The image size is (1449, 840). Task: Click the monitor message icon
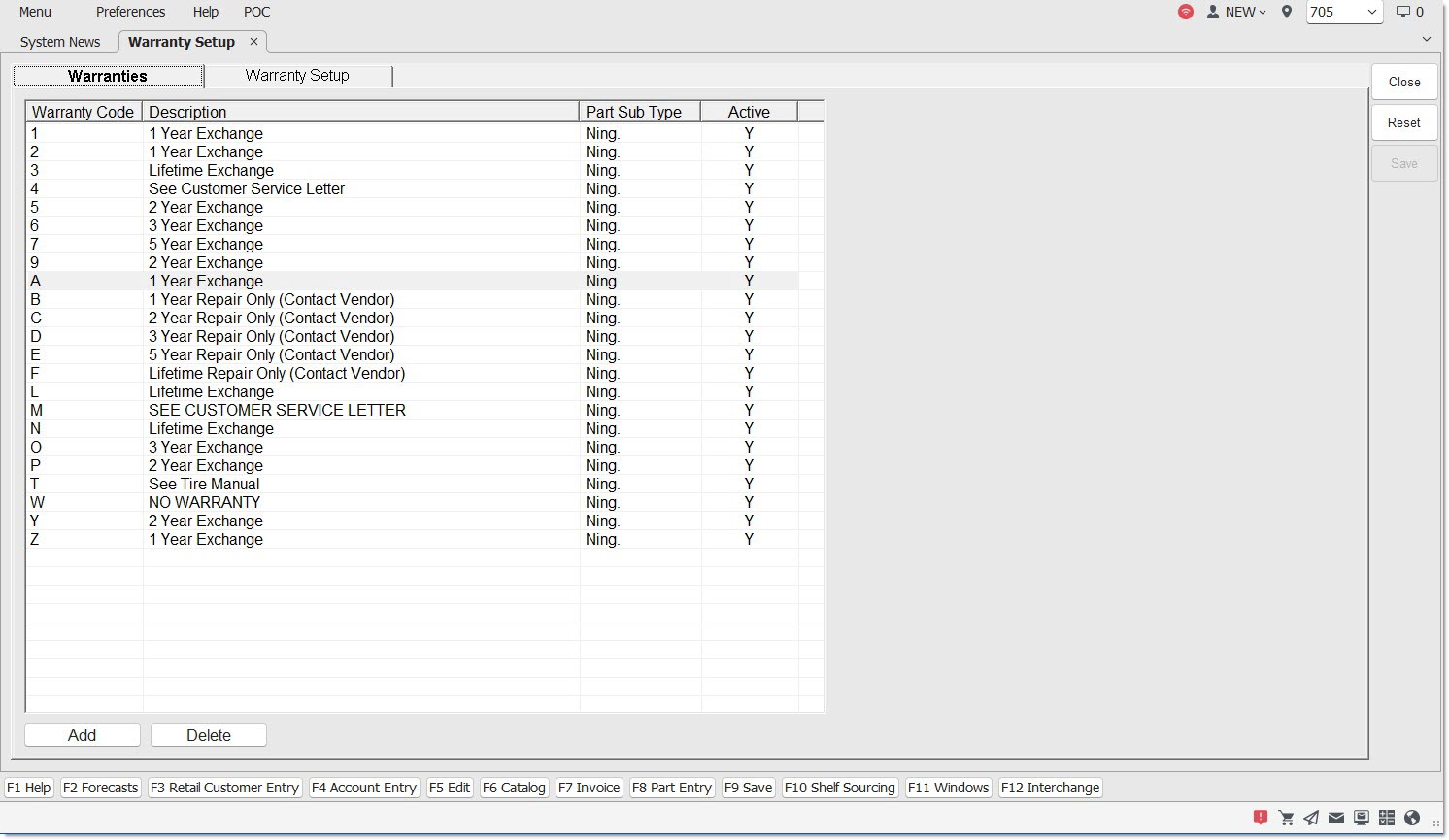coord(1362,818)
